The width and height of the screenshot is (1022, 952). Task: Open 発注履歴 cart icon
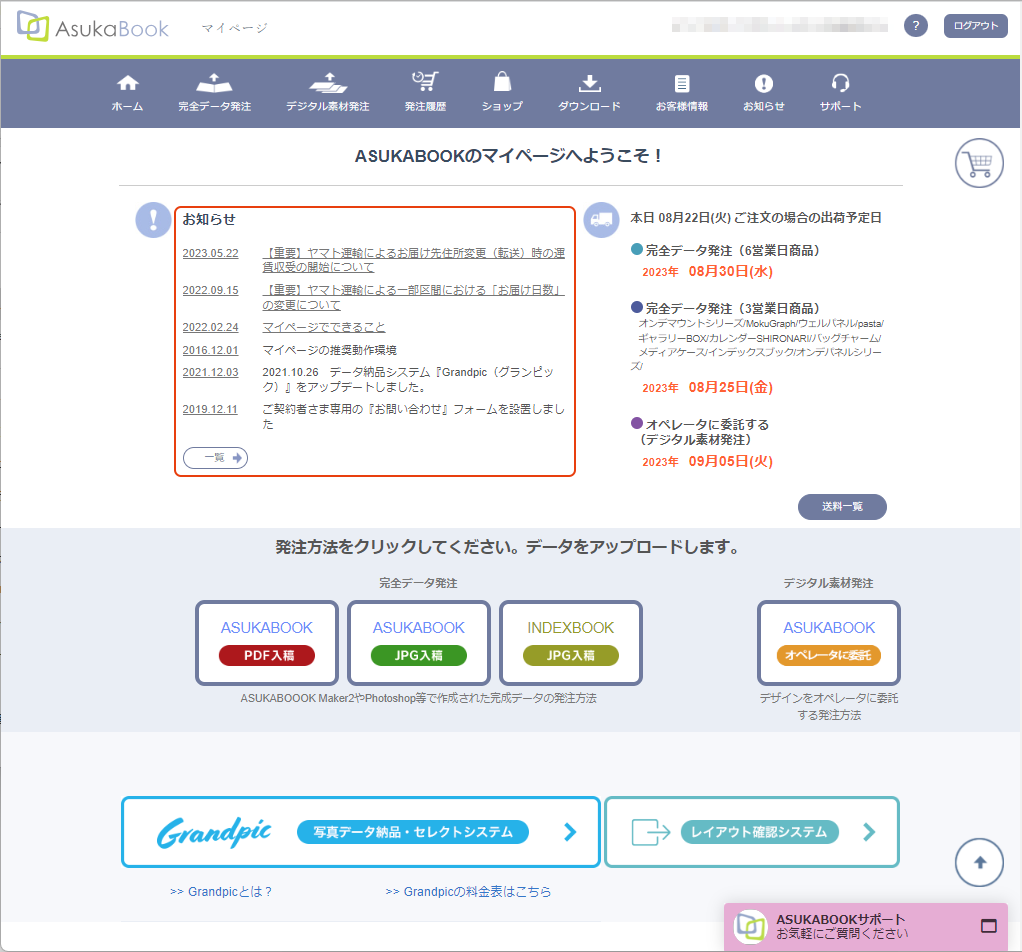click(425, 84)
